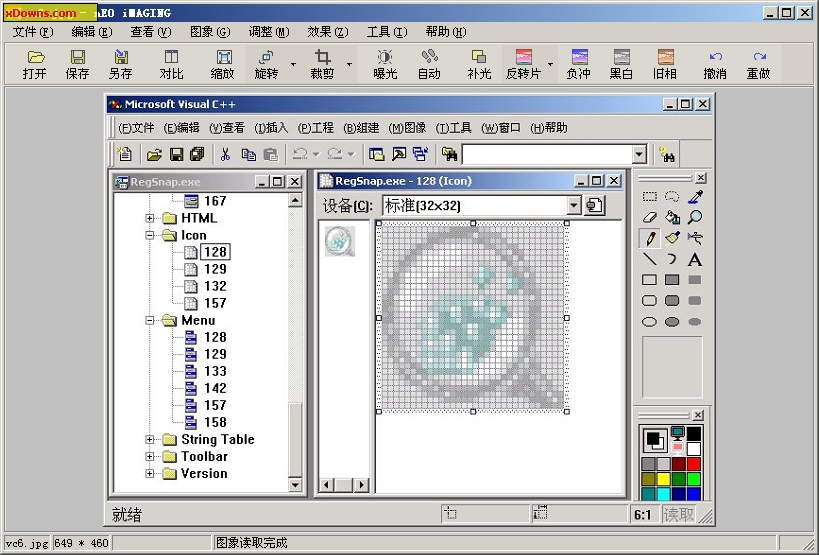The width and height of the screenshot is (819, 555).
Task: Open the crop options dropdown arrow
Action: [x=349, y=64]
